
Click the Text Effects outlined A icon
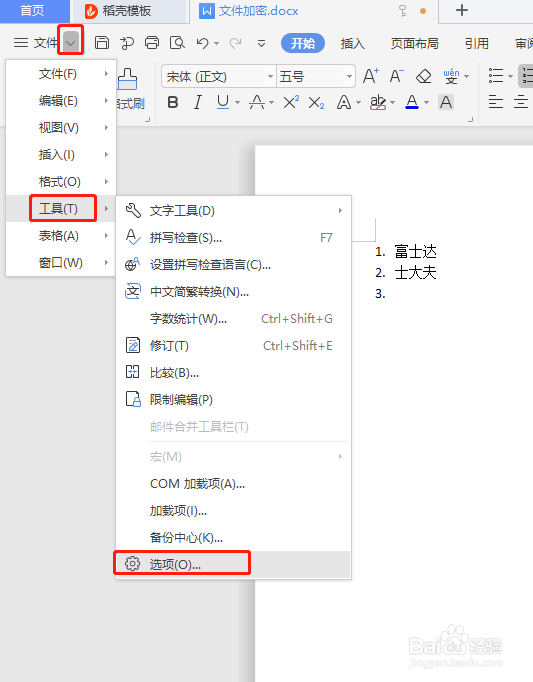click(x=344, y=103)
